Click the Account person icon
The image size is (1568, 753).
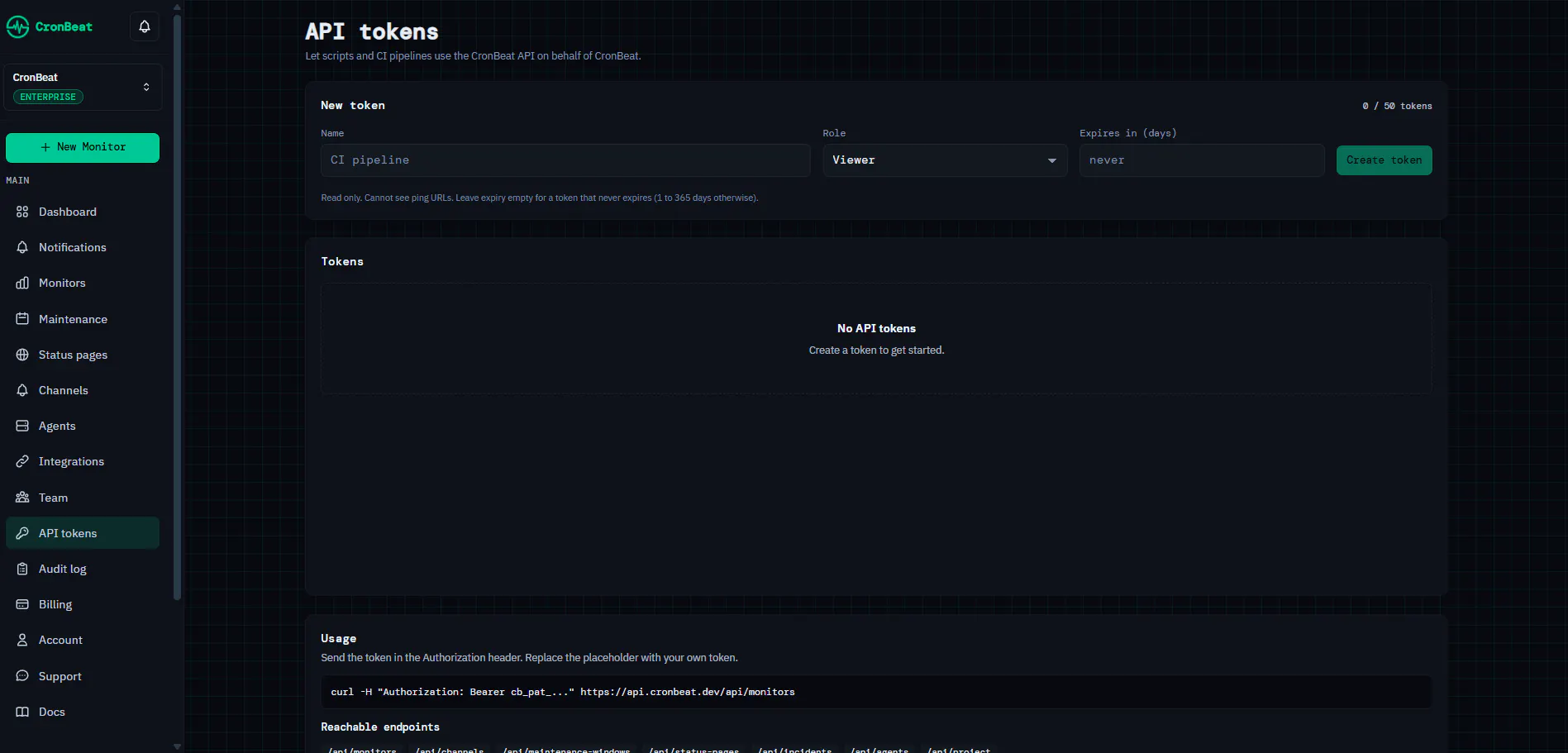[x=22, y=640]
